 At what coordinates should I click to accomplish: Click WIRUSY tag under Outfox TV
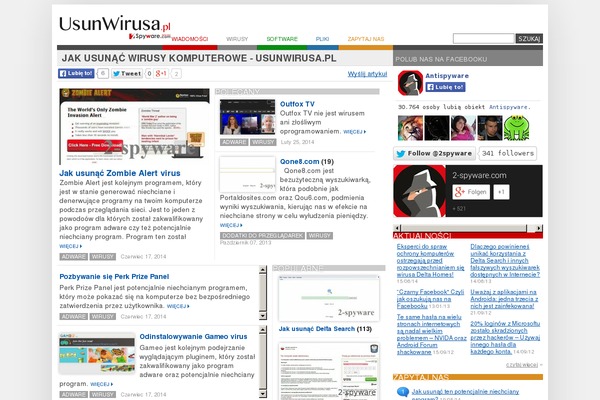(x=263, y=142)
